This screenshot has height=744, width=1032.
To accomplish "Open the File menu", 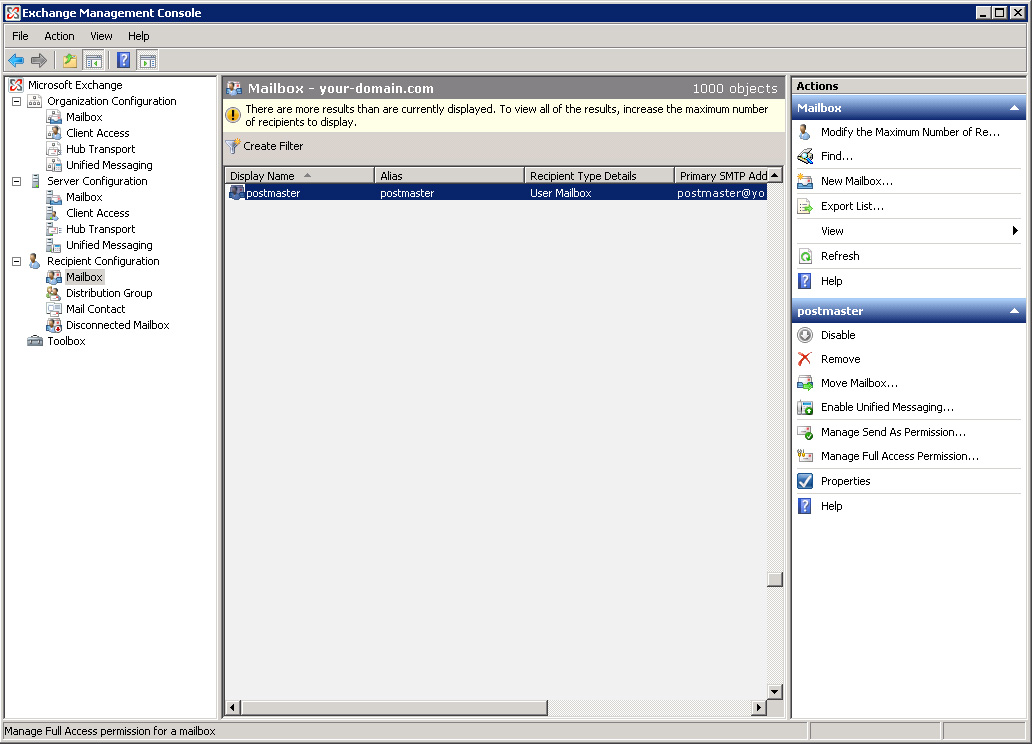I will 20,36.
